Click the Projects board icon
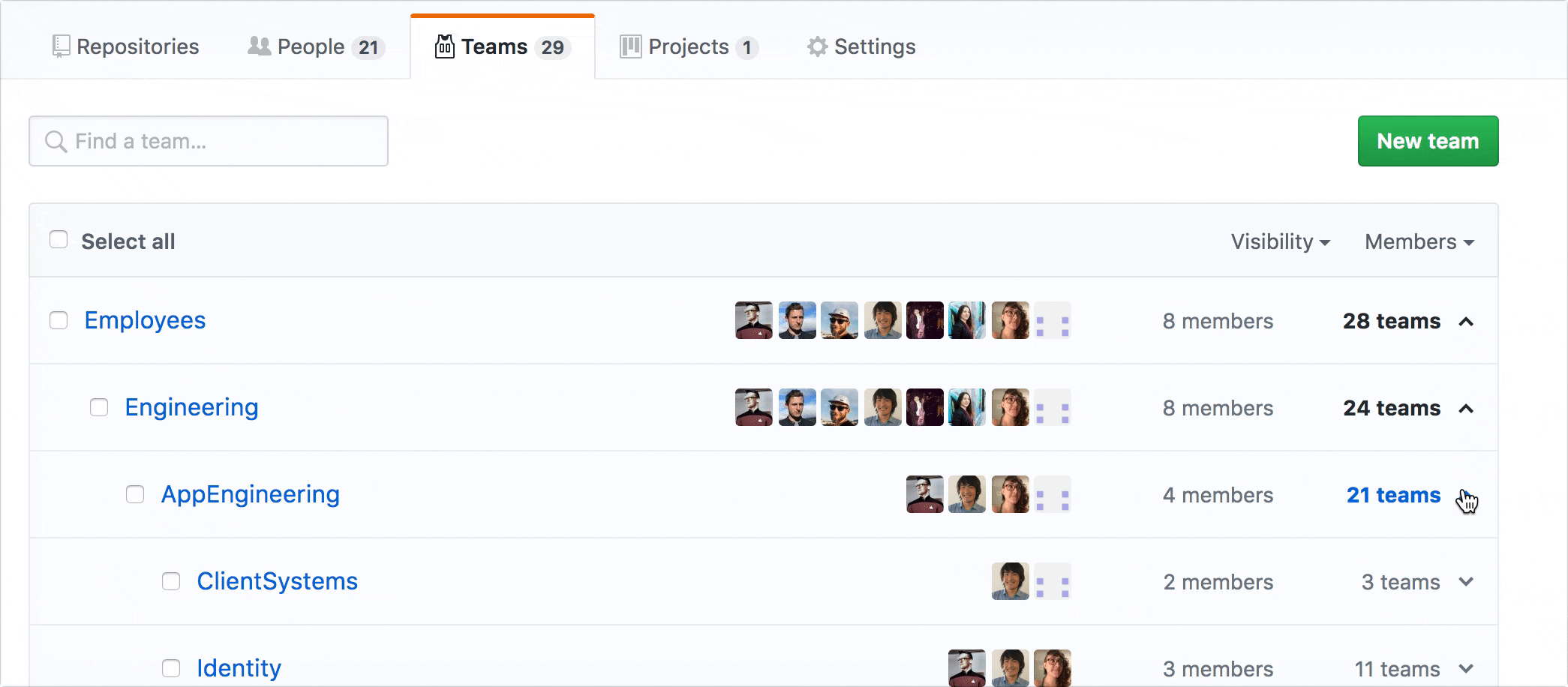The height and width of the screenshot is (687, 1568). pos(630,46)
